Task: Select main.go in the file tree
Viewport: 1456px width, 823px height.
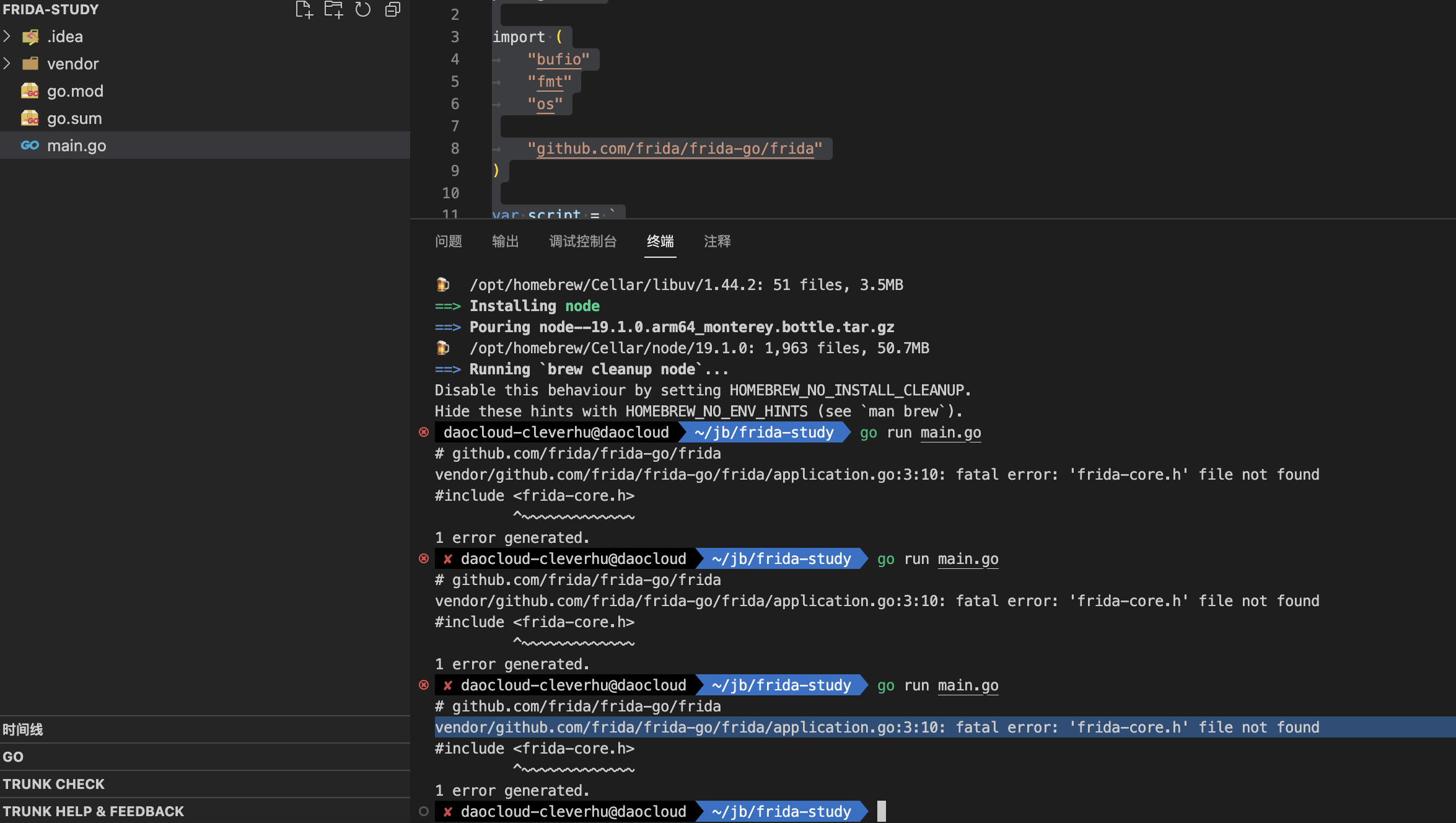Action: (x=77, y=146)
